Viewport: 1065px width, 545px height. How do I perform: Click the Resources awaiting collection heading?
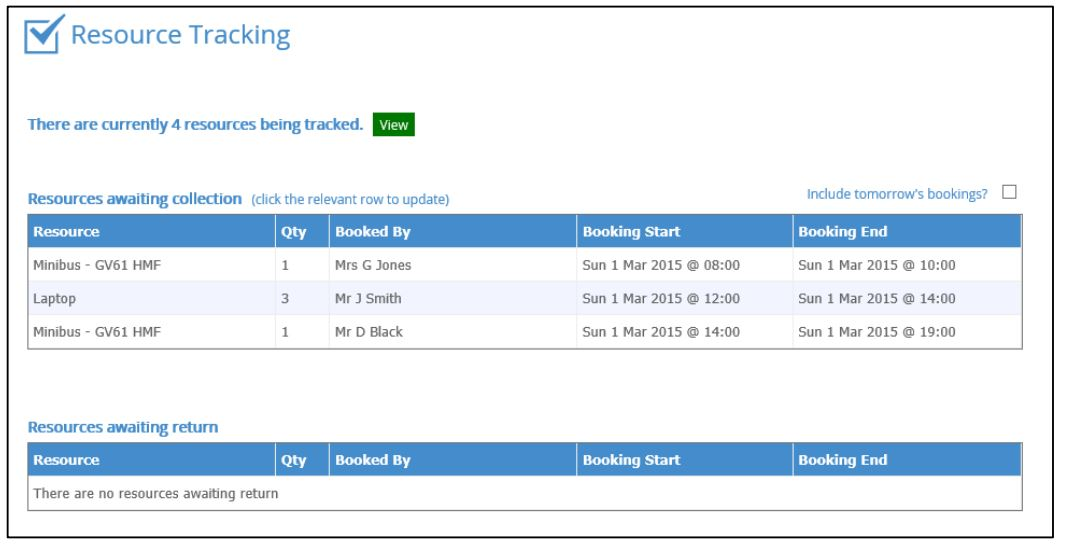(134, 198)
